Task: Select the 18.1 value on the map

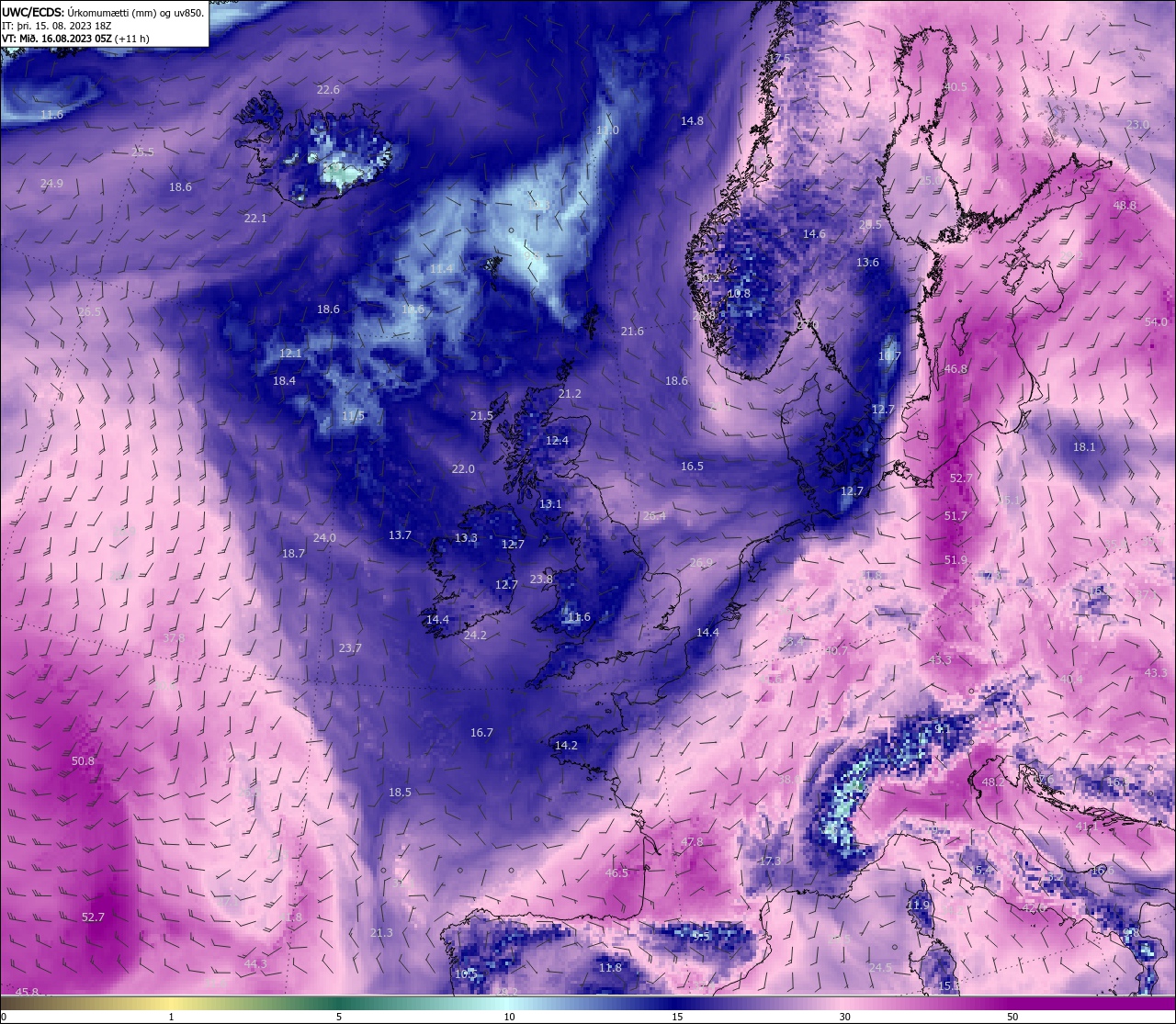Action: click(x=1084, y=447)
